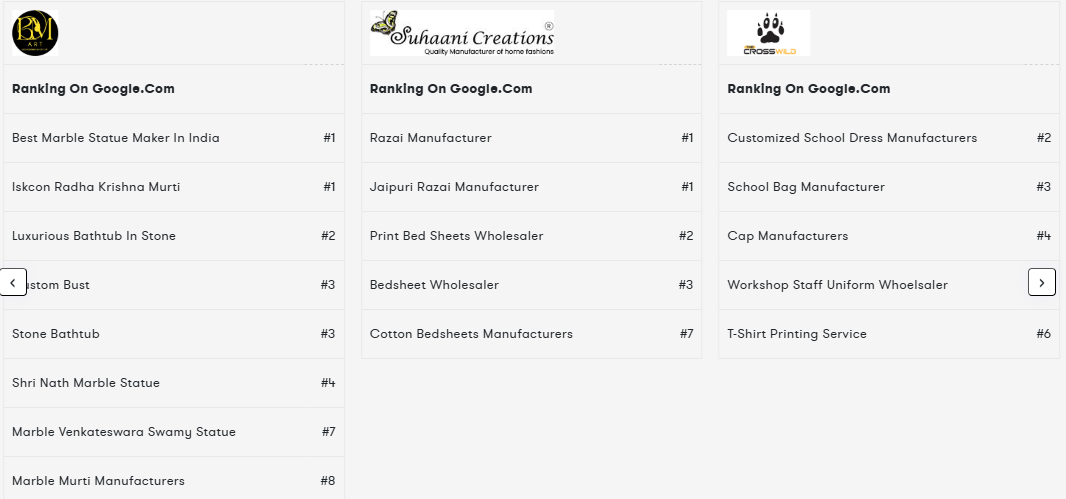Click Marble Venkateswara Swamy Statue
Screen dimensions: 1066x499
[x=124, y=432]
